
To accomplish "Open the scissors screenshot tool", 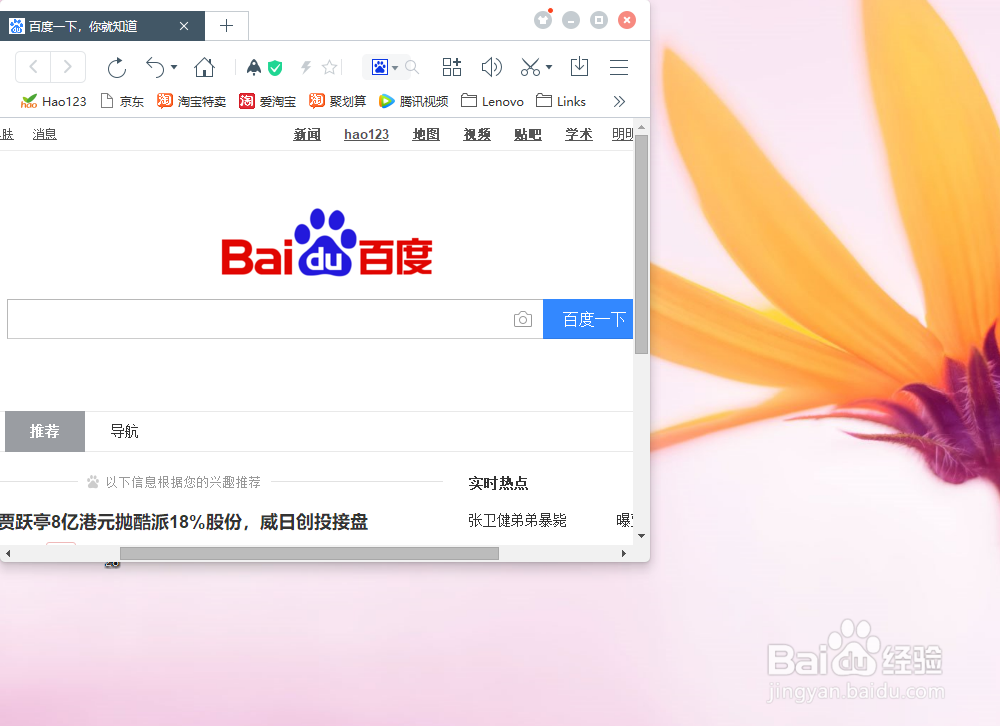I will (529, 67).
